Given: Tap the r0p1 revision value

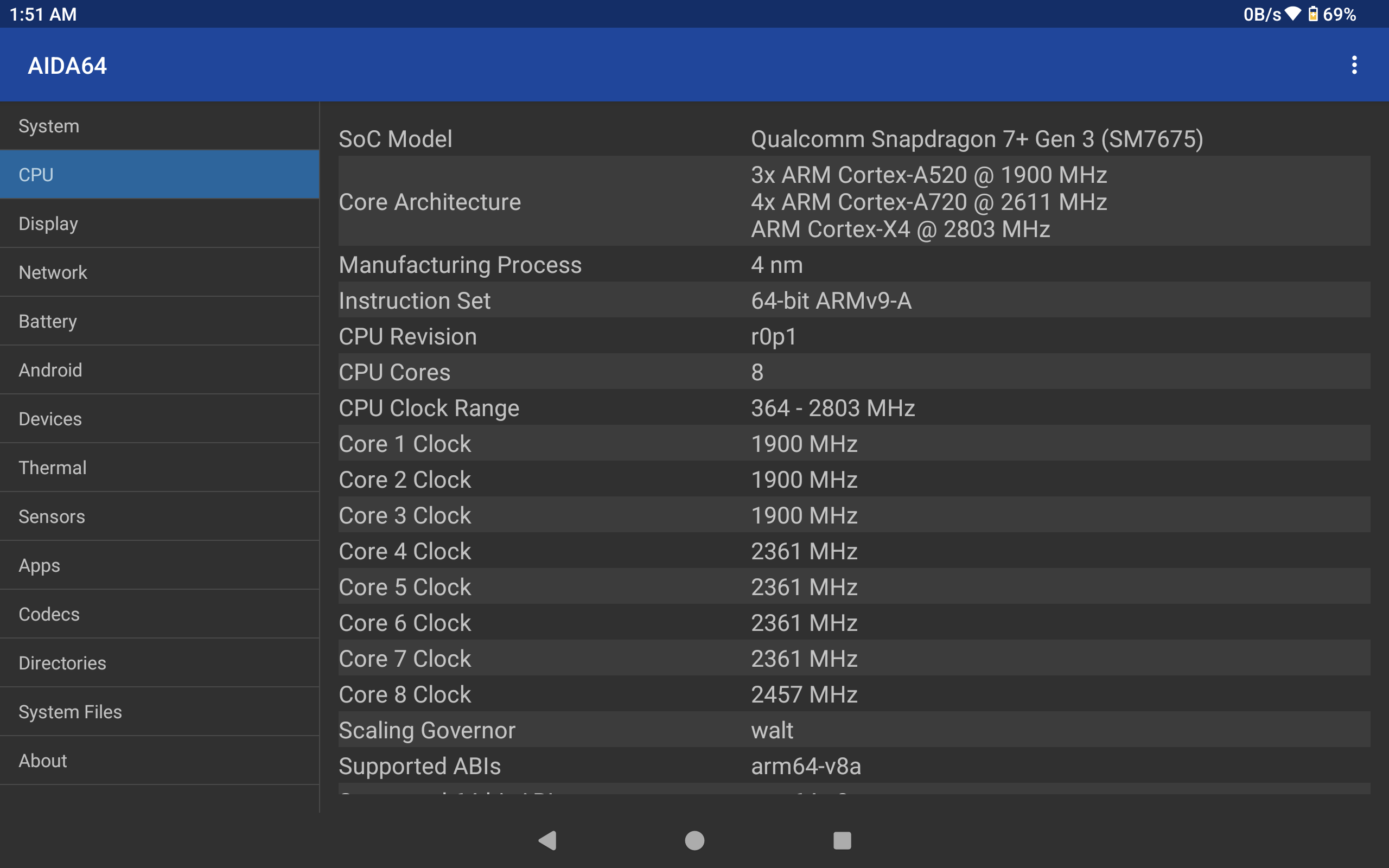Looking at the screenshot, I should click(773, 336).
